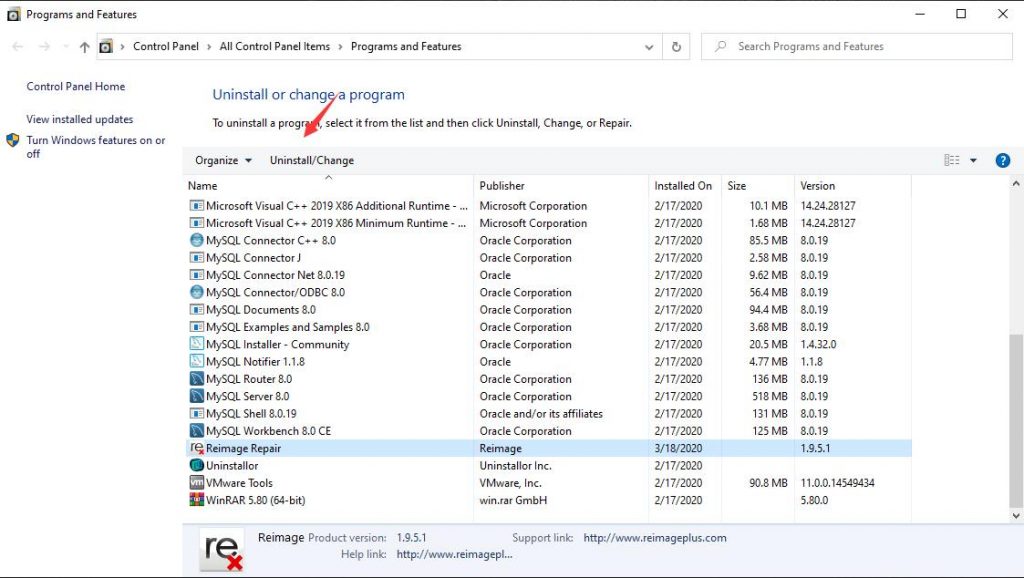
Task: Sort list by Name column header
Action: pyautogui.click(x=328, y=186)
